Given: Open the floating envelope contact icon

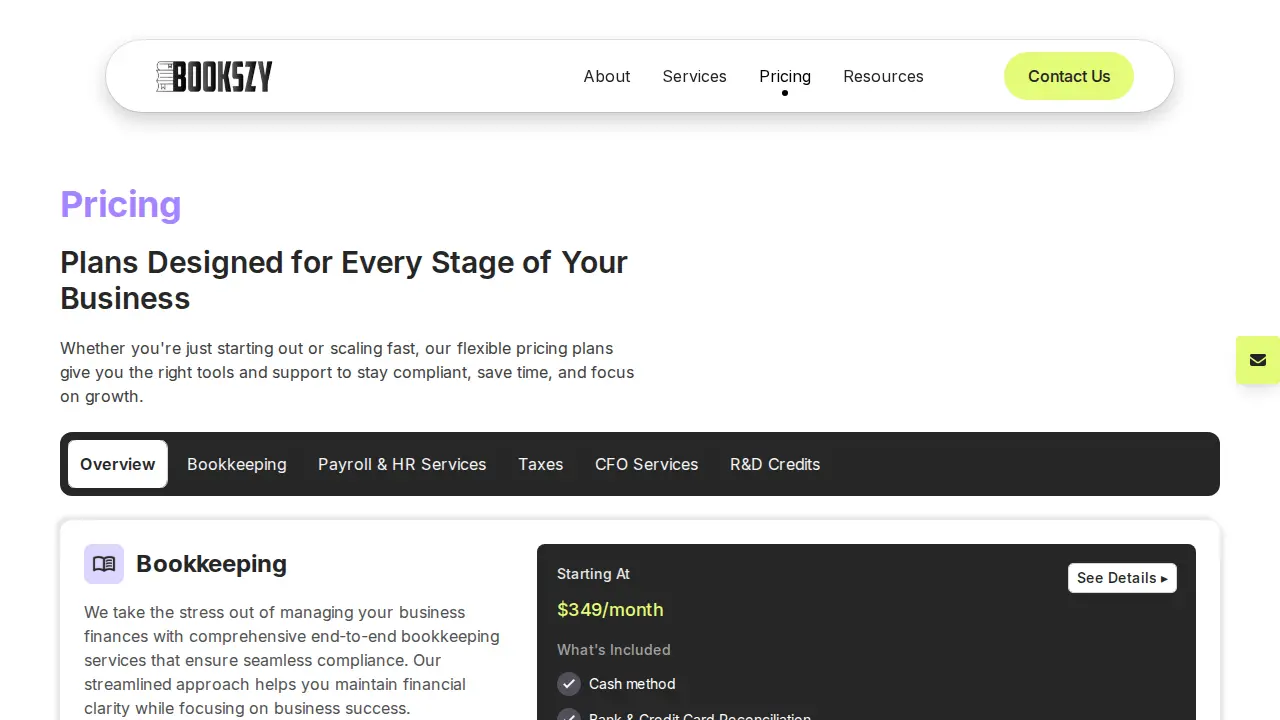Looking at the screenshot, I should [x=1258, y=360].
